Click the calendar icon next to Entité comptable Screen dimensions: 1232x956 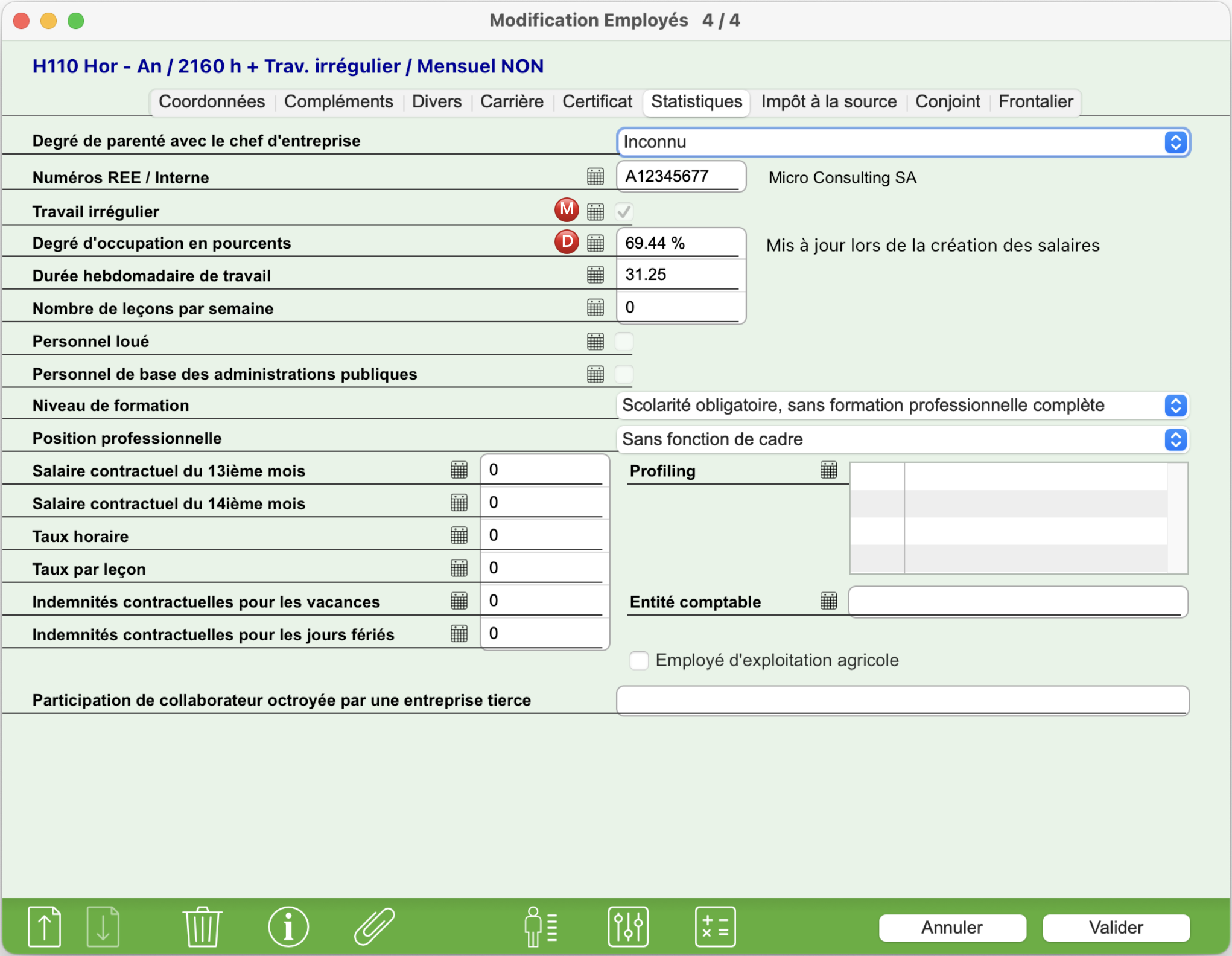(829, 601)
